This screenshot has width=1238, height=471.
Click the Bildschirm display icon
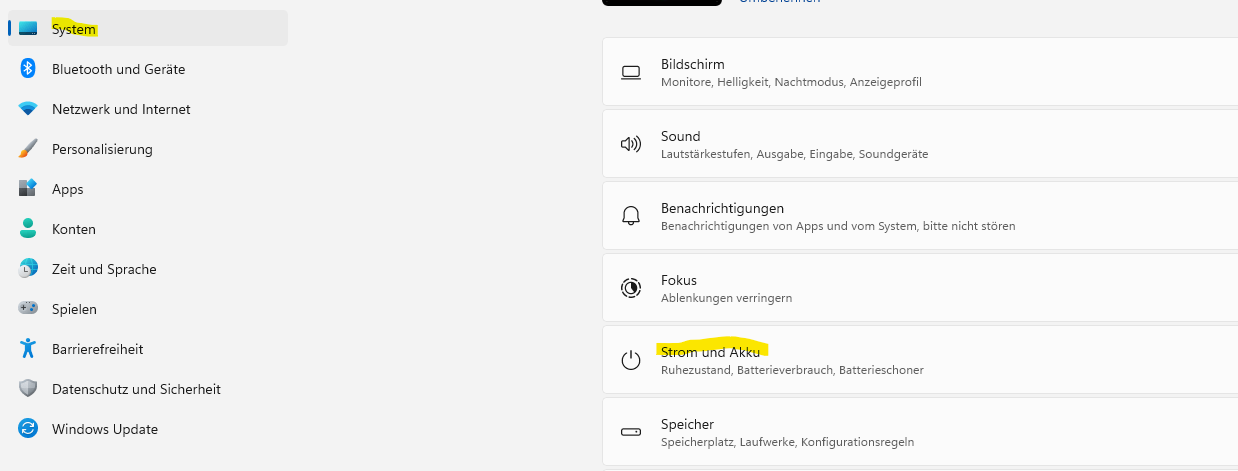click(x=630, y=72)
